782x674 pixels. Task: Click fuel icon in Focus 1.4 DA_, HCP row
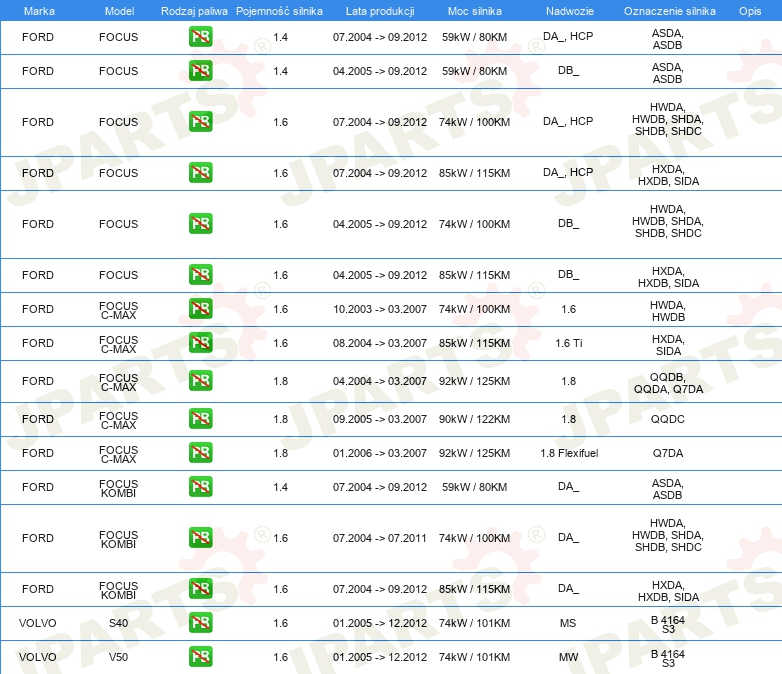point(200,37)
